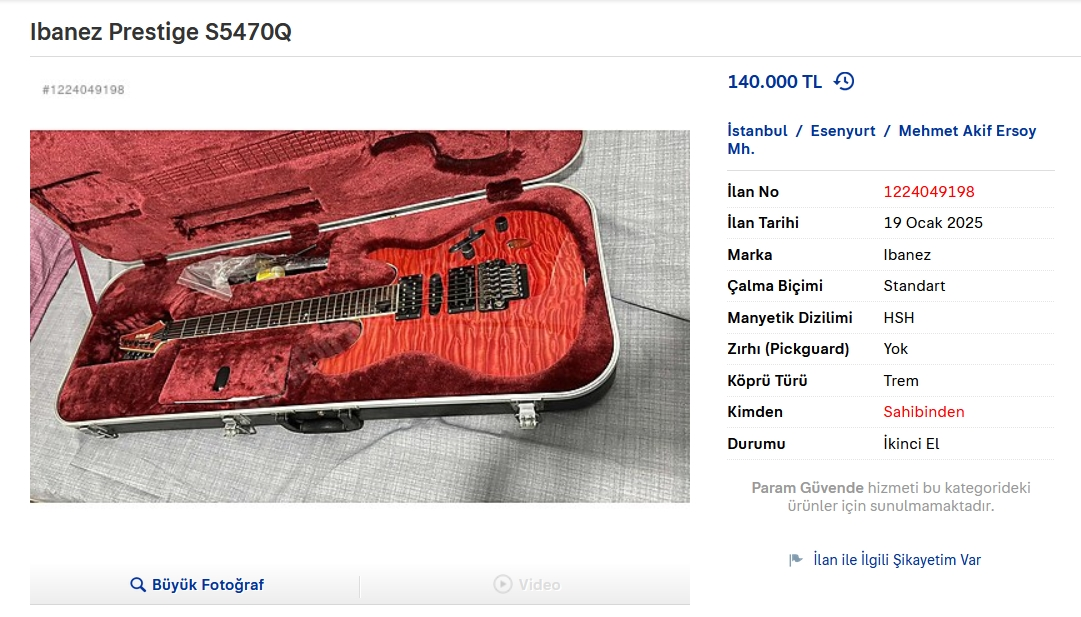Open the Esenyurt district link
The width and height of the screenshot is (1081, 617).
tap(842, 131)
